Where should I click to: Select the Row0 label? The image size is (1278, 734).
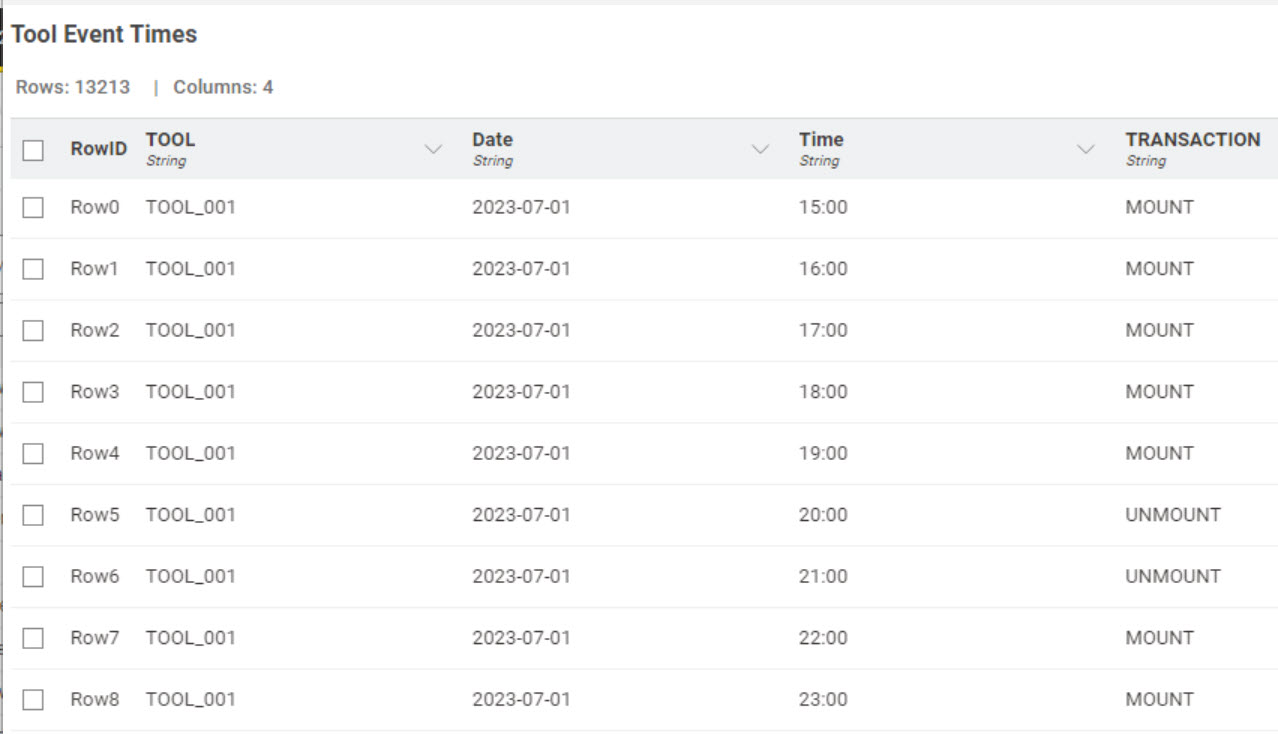tap(95, 207)
